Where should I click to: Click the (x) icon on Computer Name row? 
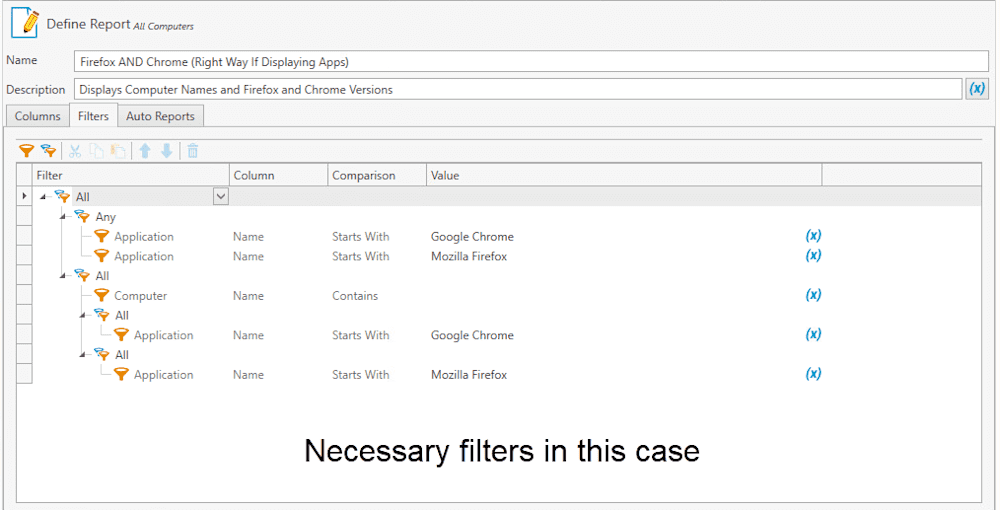pos(813,295)
